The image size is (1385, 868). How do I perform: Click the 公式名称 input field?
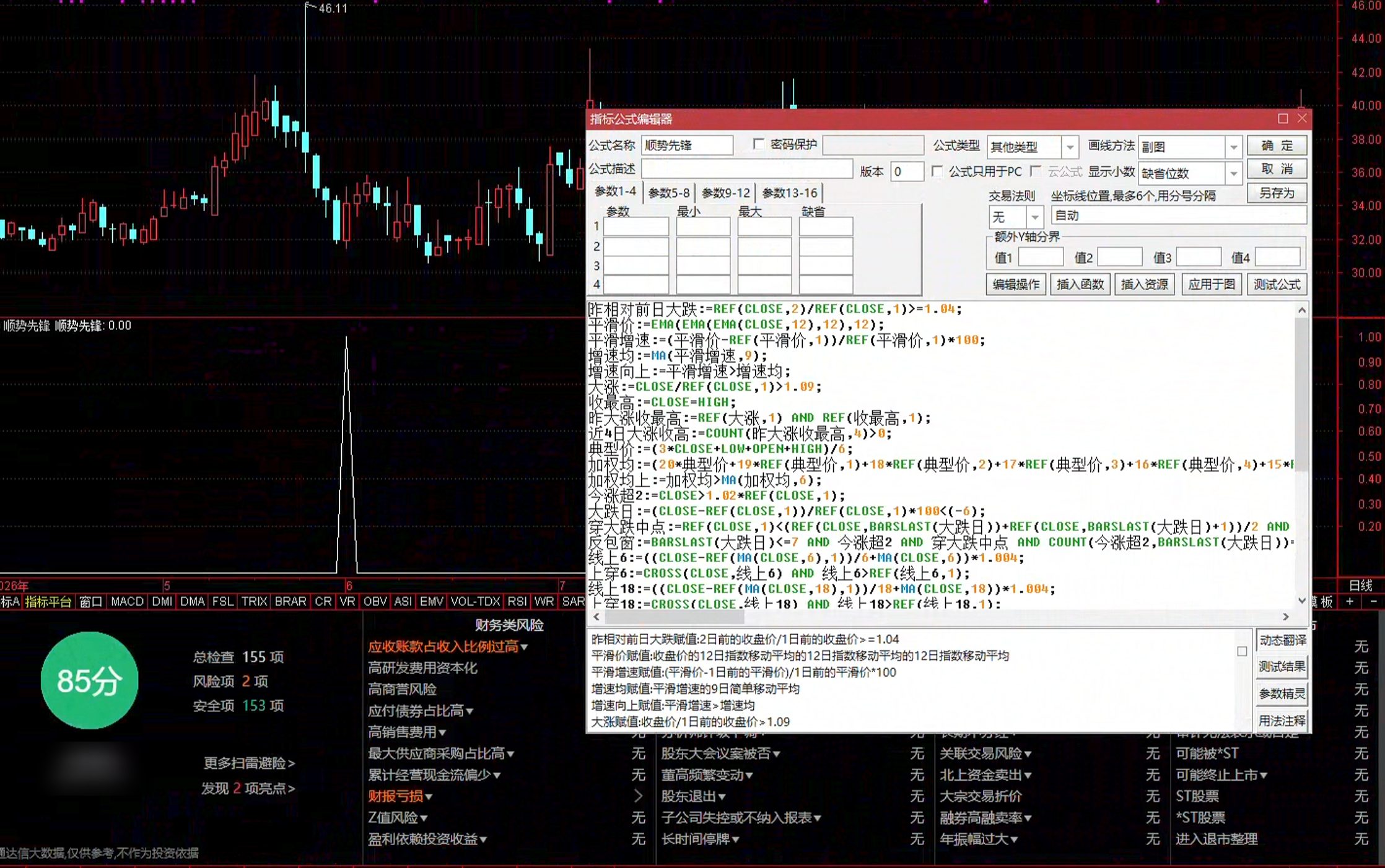687,145
